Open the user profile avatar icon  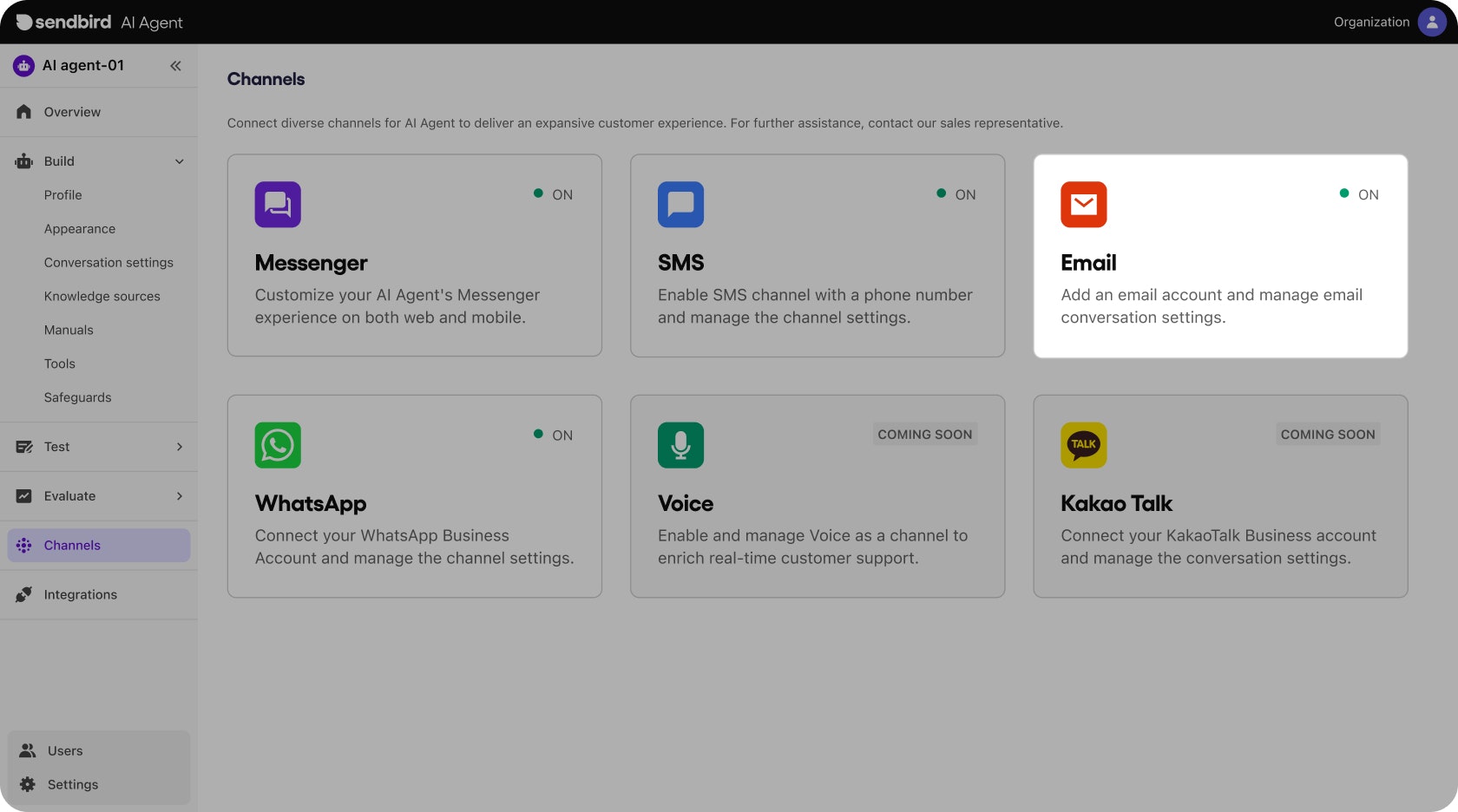(x=1432, y=22)
